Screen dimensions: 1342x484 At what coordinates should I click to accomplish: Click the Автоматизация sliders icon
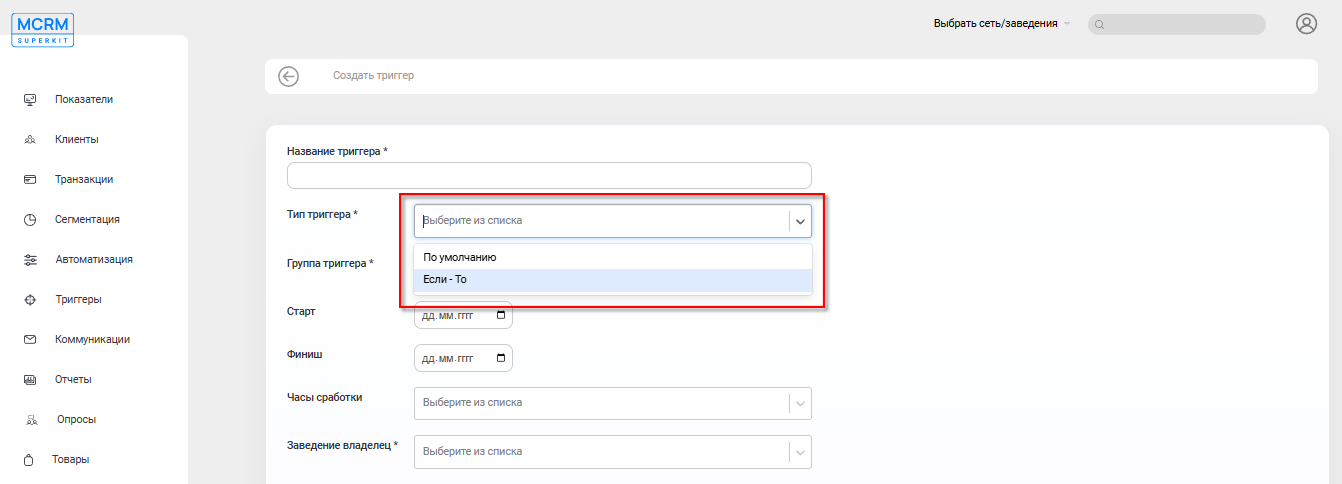coord(30,259)
